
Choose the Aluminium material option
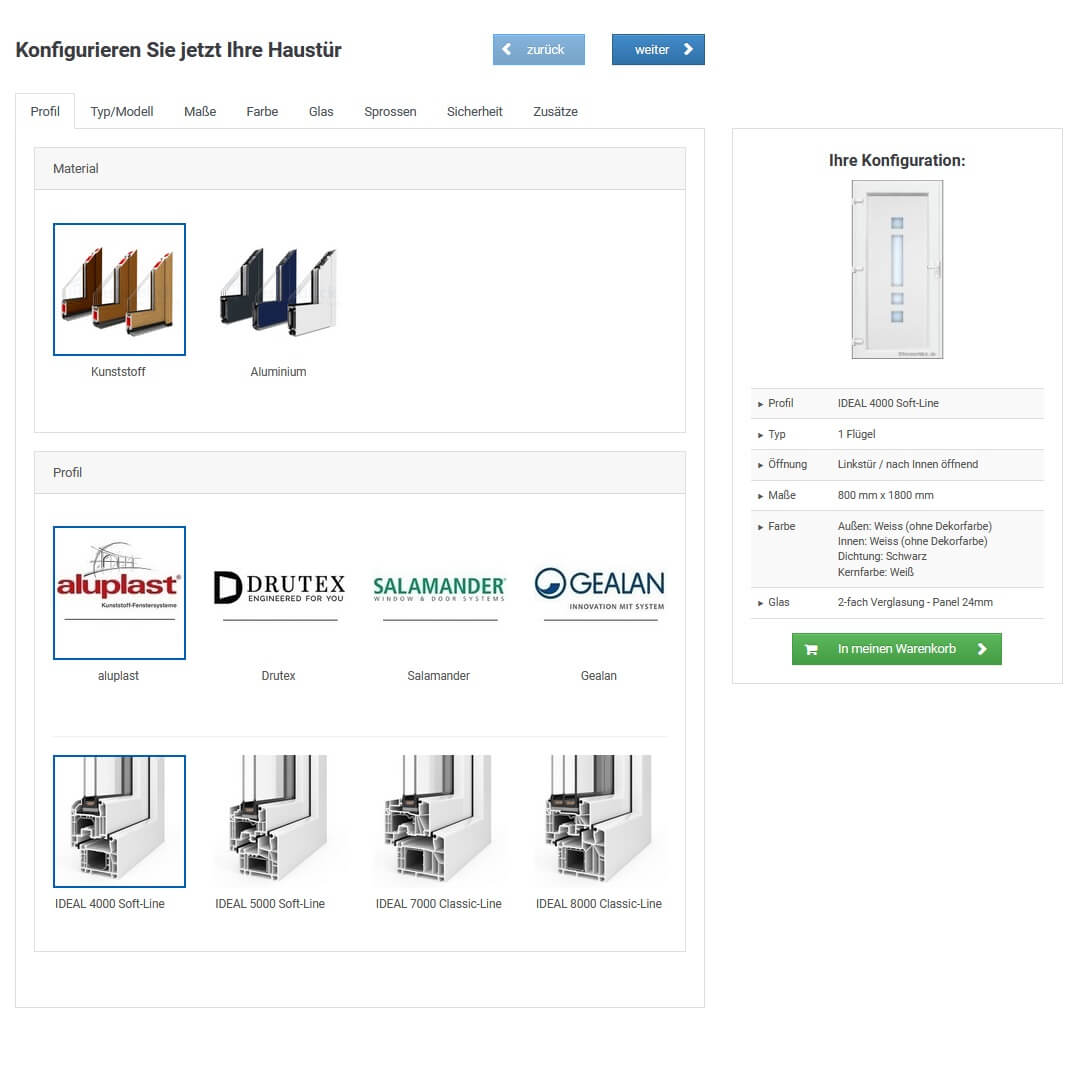pos(278,289)
